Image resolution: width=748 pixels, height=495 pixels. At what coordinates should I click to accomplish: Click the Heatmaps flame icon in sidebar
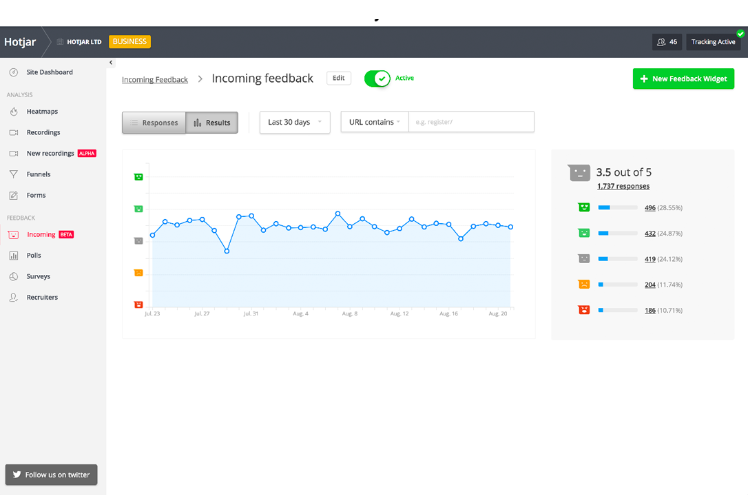[x=13, y=112]
